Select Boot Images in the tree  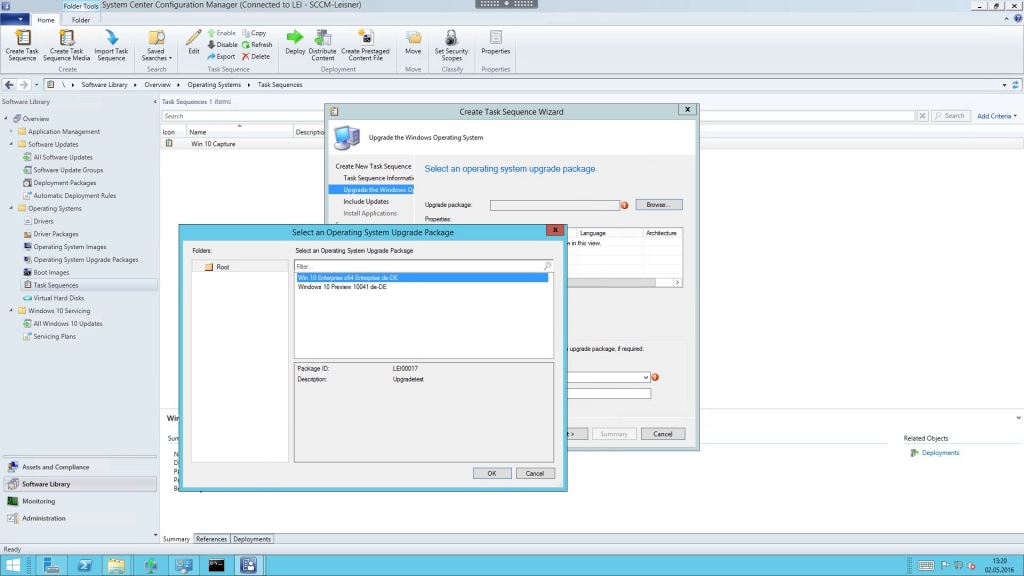coord(51,272)
